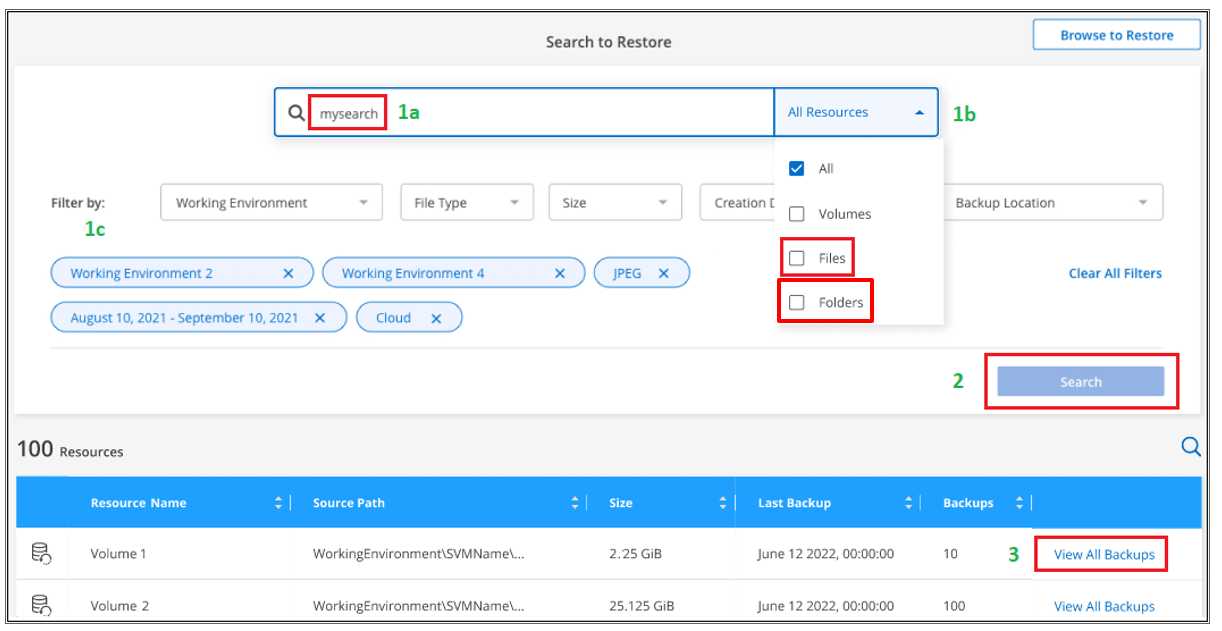Check the Folders checkbox

(x=797, y=302)
